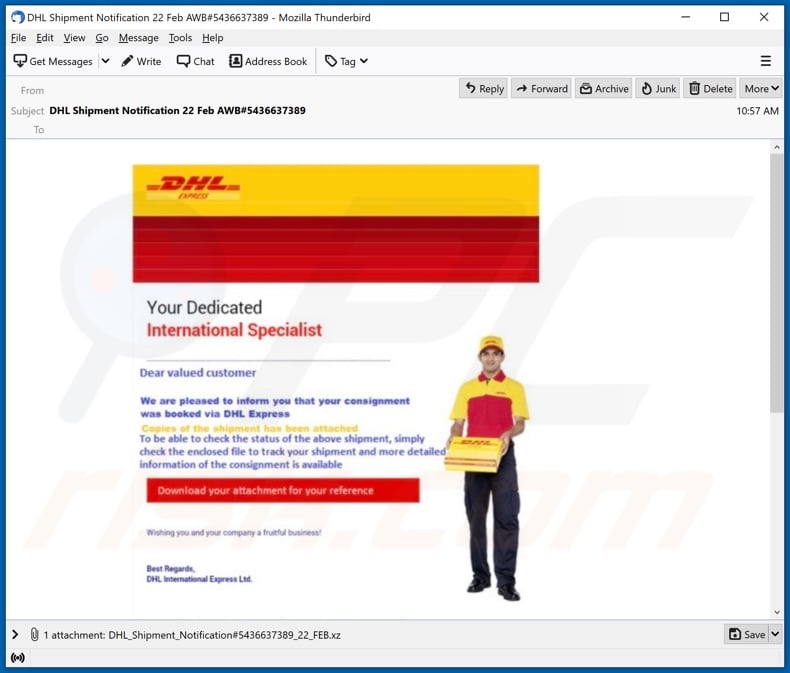The width and height of the screenshot is (790, 673).
Task: Close the Thunderbird window
Action: pos(764,17)
